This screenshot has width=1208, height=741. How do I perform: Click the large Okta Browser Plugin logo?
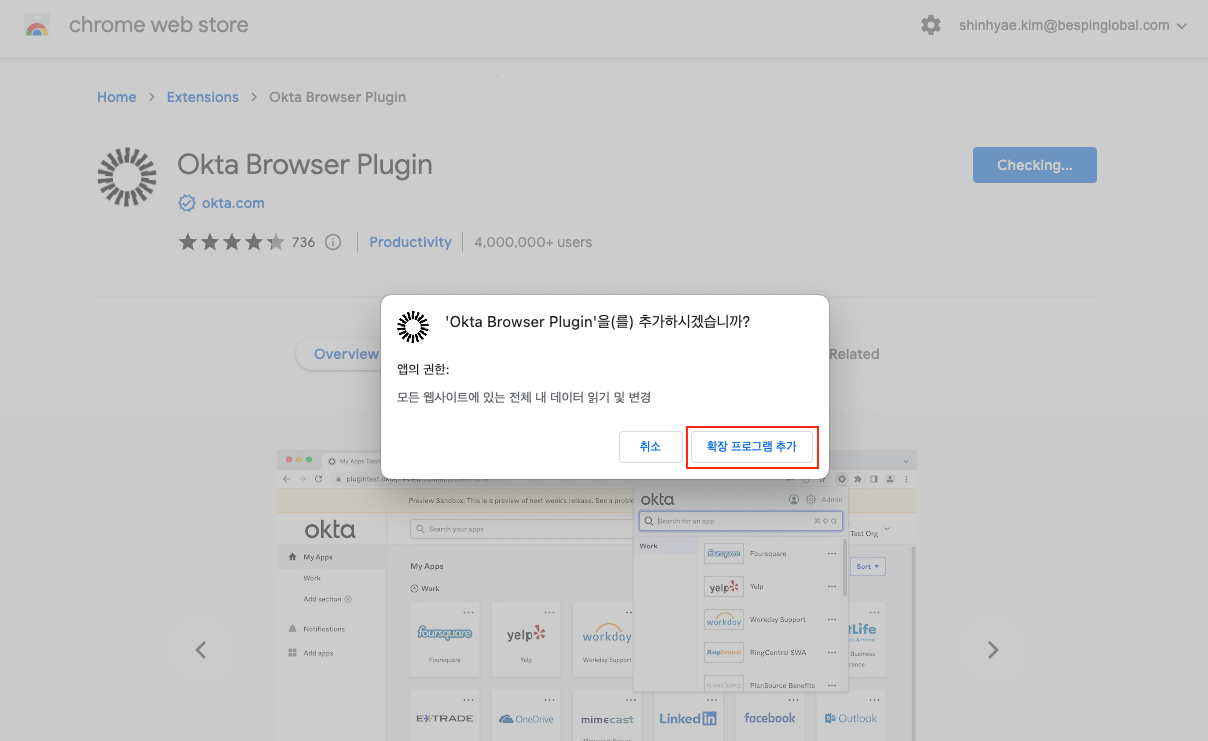(127, 177)
